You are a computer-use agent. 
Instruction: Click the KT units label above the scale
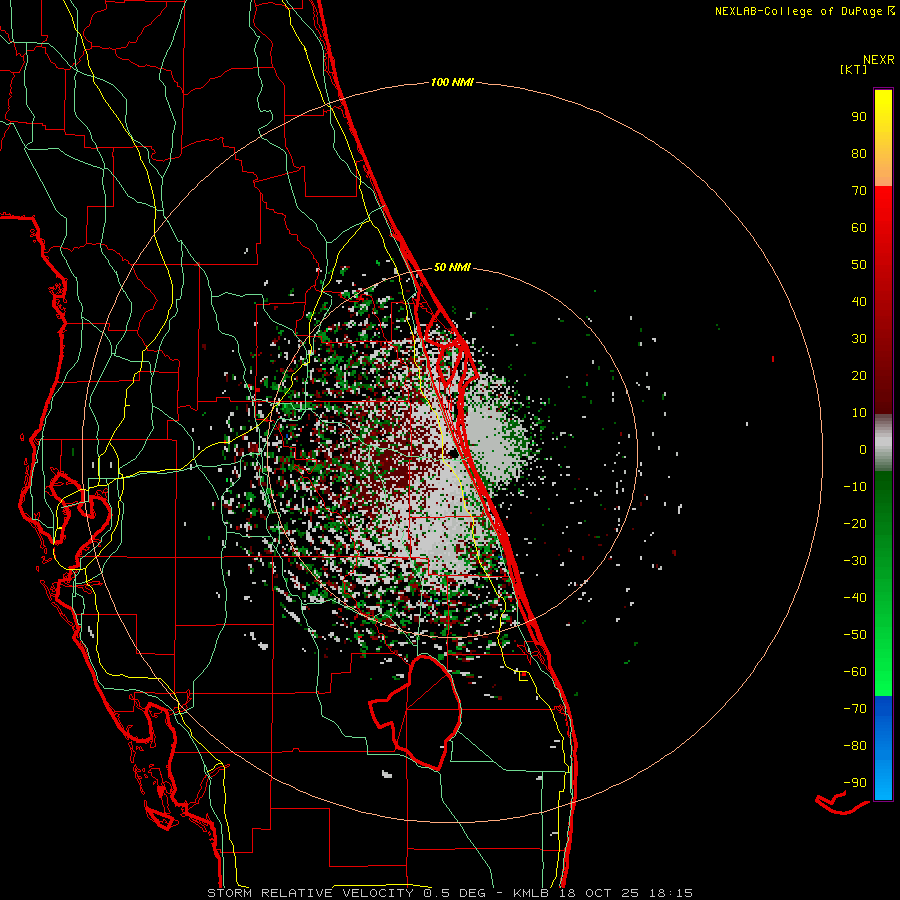coord(853,69)
